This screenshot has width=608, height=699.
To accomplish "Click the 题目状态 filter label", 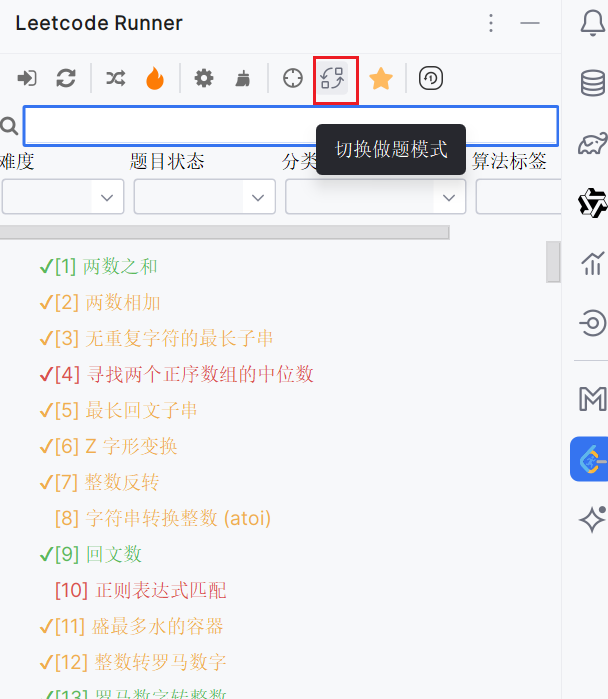I will pos(167,161).
